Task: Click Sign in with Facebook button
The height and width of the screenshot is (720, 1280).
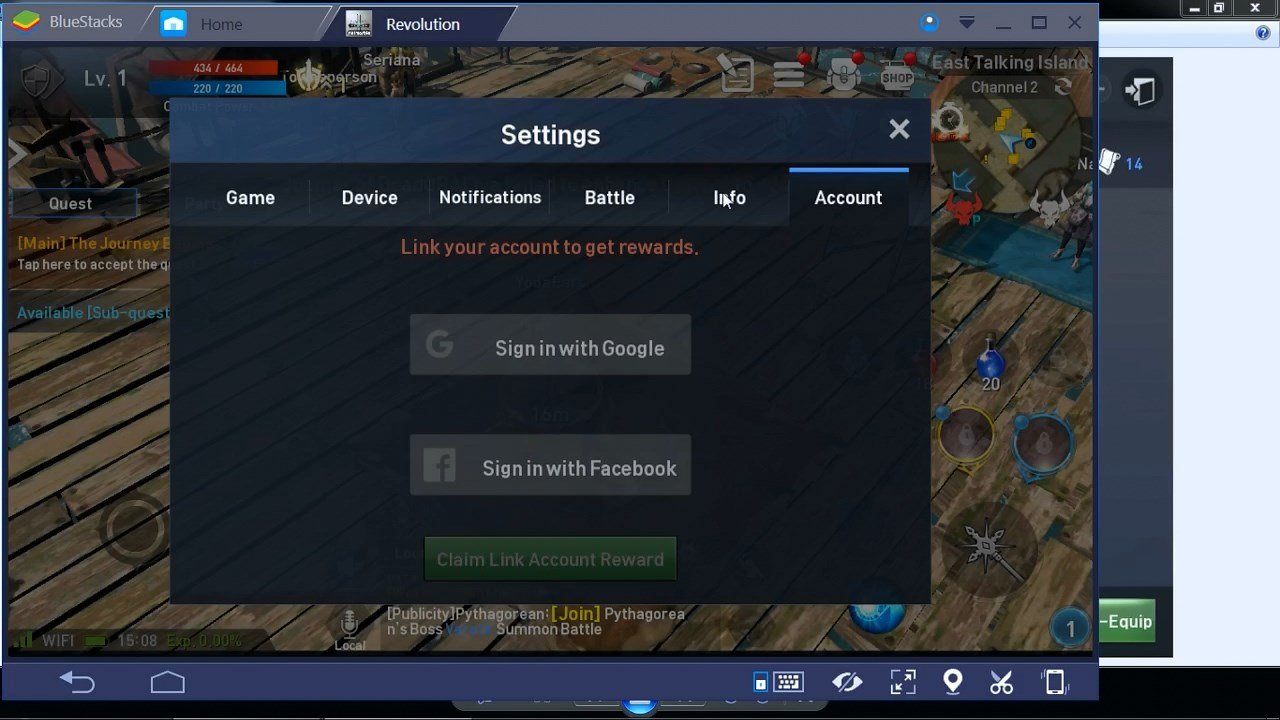Action: (x=550, y=465)
